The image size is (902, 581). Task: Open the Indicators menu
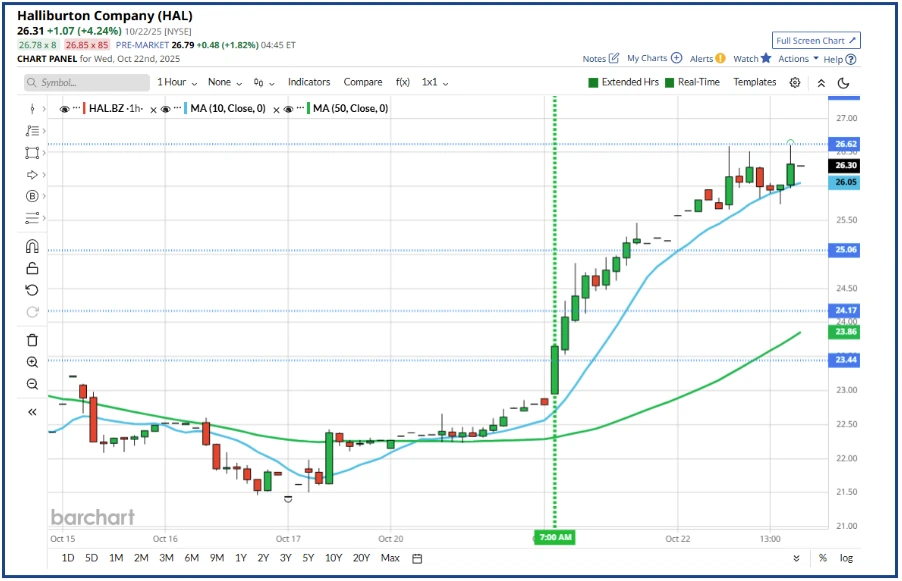pyautogui.click(x=309, y=82)
